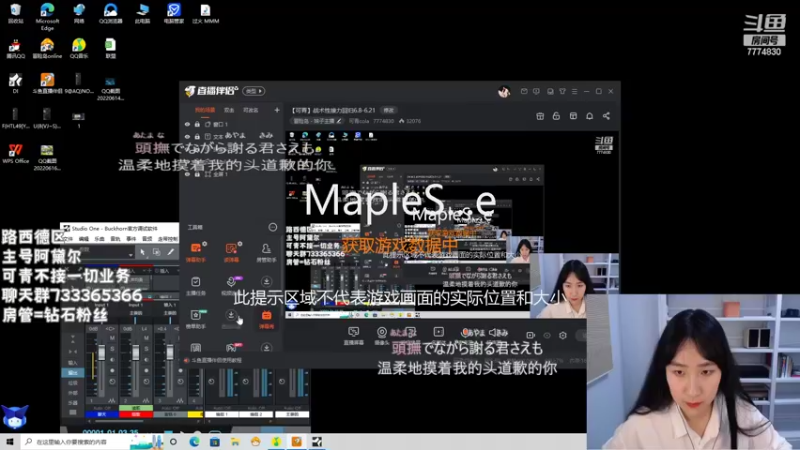This screenshot has height=450, width=800.
Task: Open the 斗鱼直播伴侣 desktop shortcut
Action: pos(47,83)
